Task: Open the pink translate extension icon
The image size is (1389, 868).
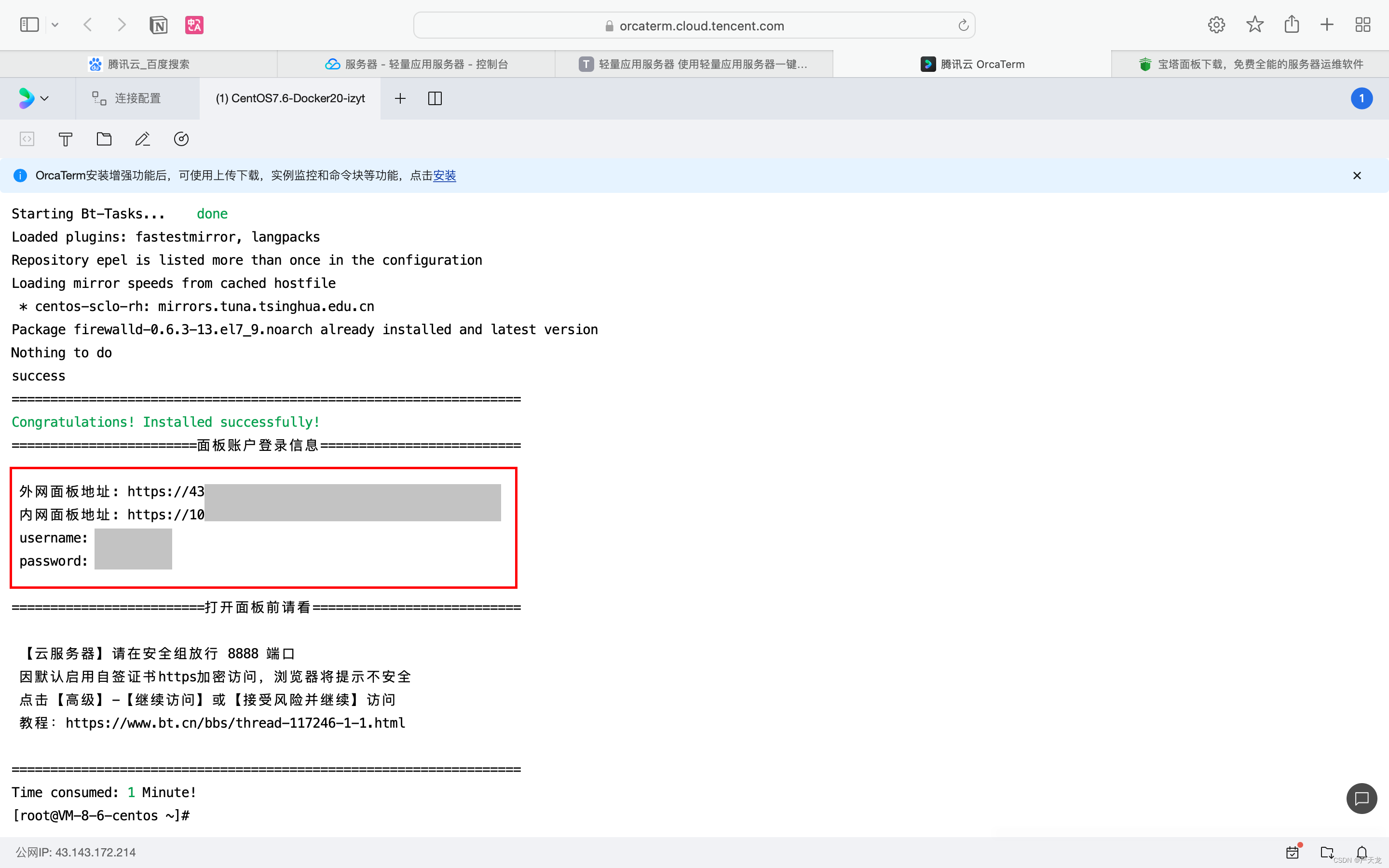Action: 194,25
